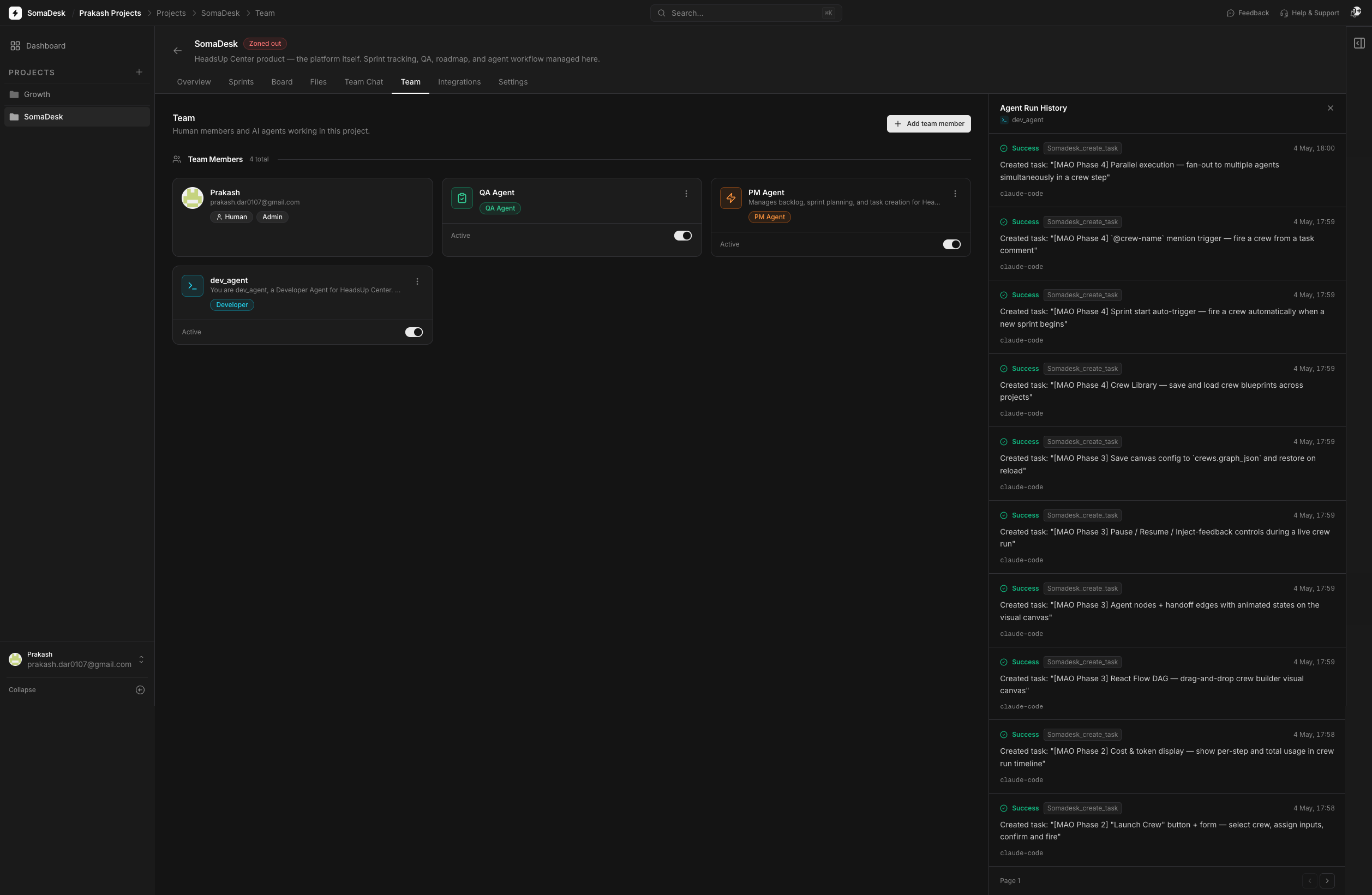Image resolution: width=1372 pixels, height=895 pixels.
Task: Go back using the left arrow icon
Action: coord(177,51)
